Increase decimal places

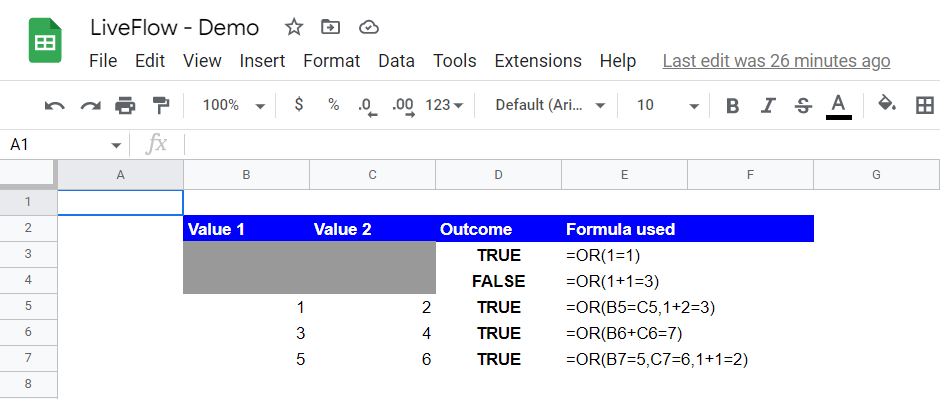coord(403,106)
